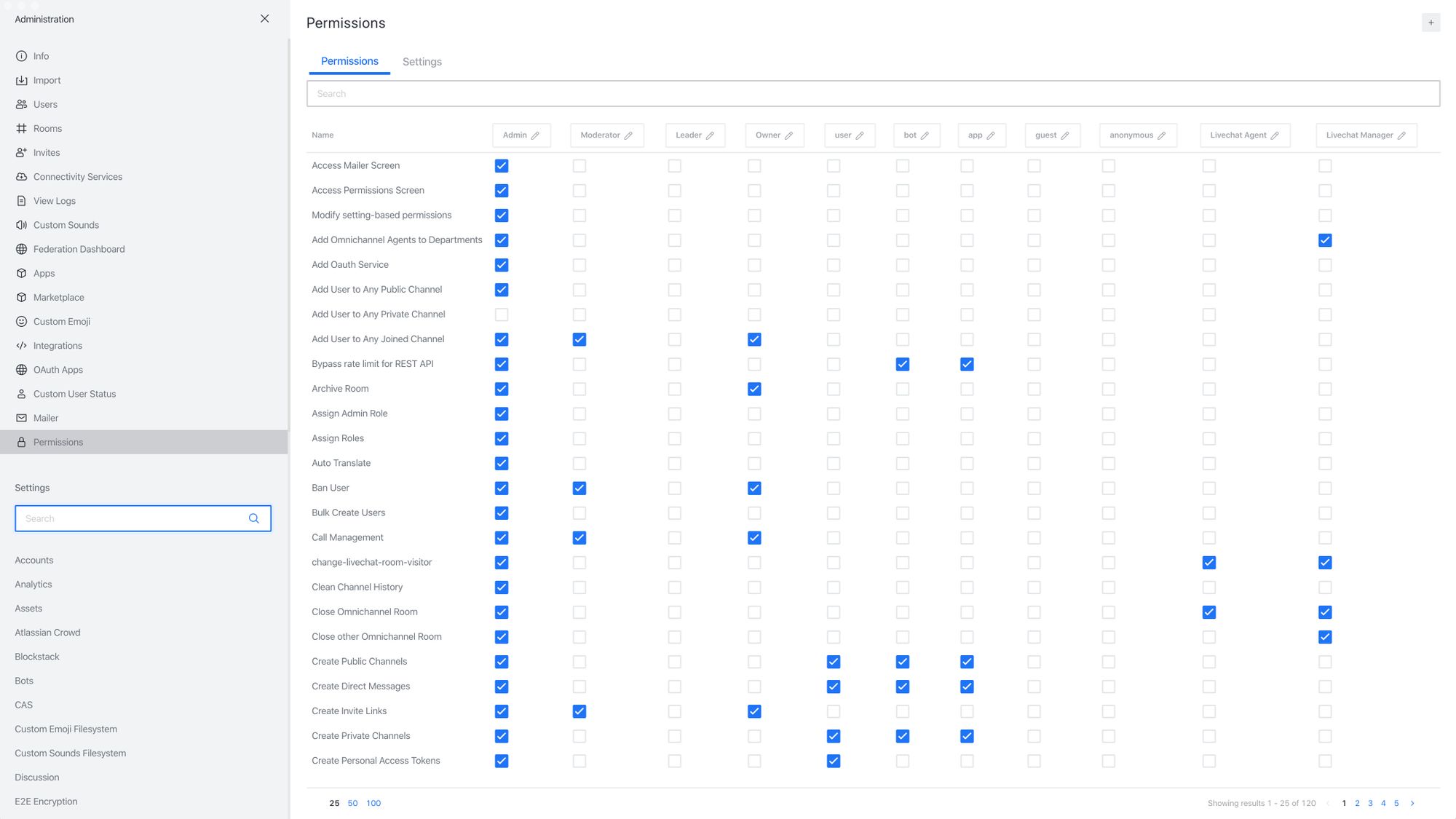This screenshot has height=819, width=1456.
Task: Click the permissions Search field
Action: (873, 94)
